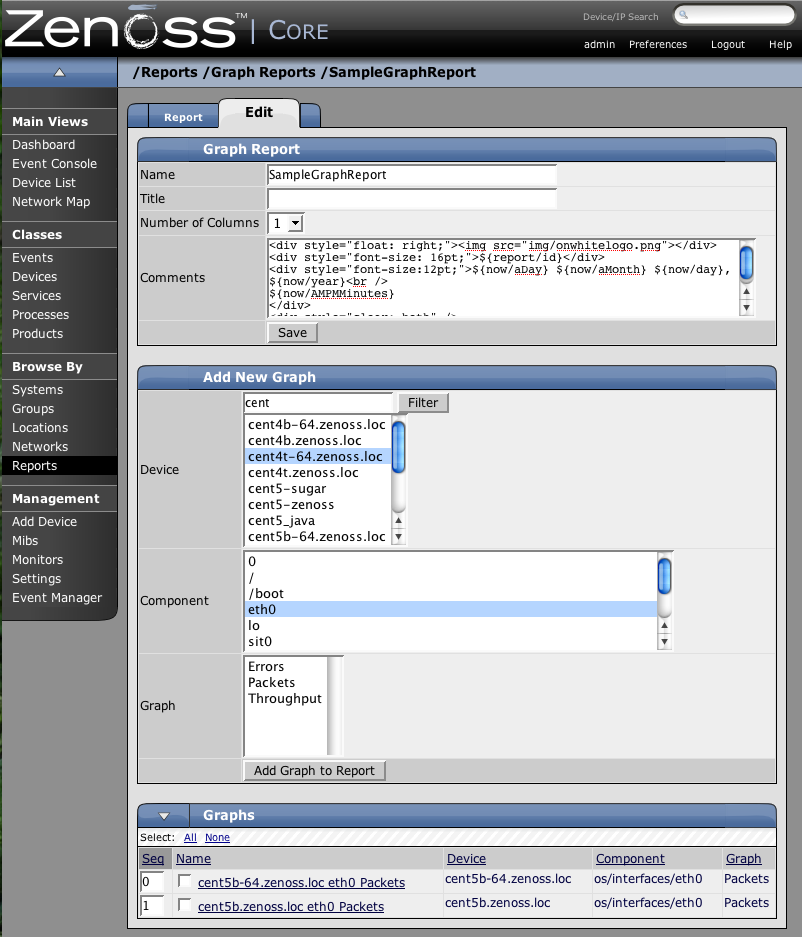Image resolution: width=802 pixels, height=937 pixels.
Task: Click the Select All link
Action: point(190,838)
